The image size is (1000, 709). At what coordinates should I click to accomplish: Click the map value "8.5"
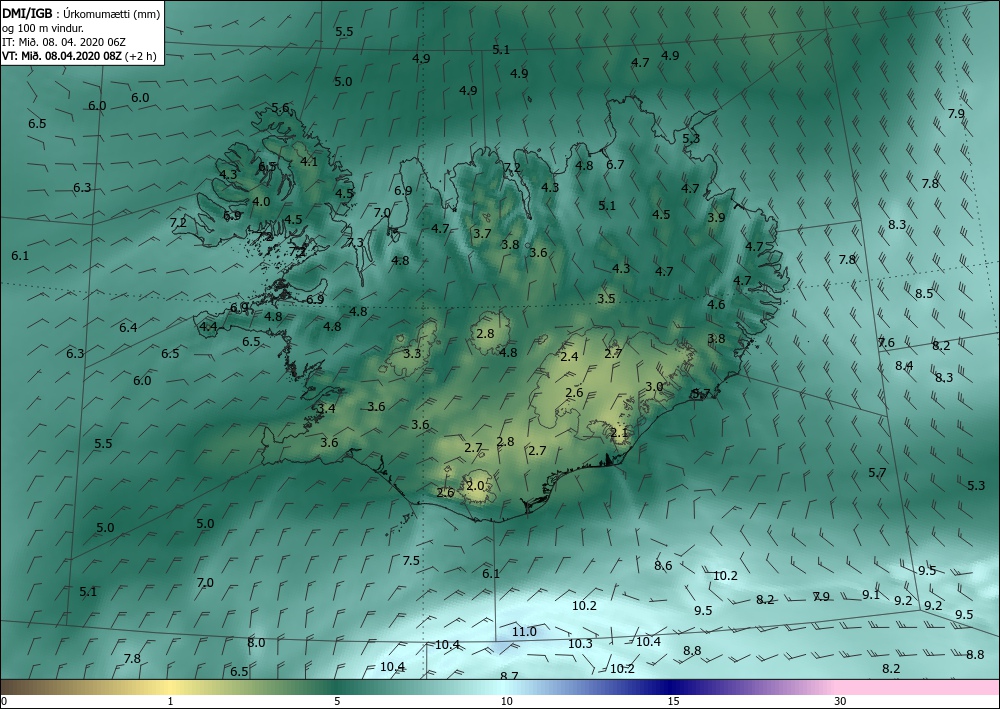tap(924, 294)
